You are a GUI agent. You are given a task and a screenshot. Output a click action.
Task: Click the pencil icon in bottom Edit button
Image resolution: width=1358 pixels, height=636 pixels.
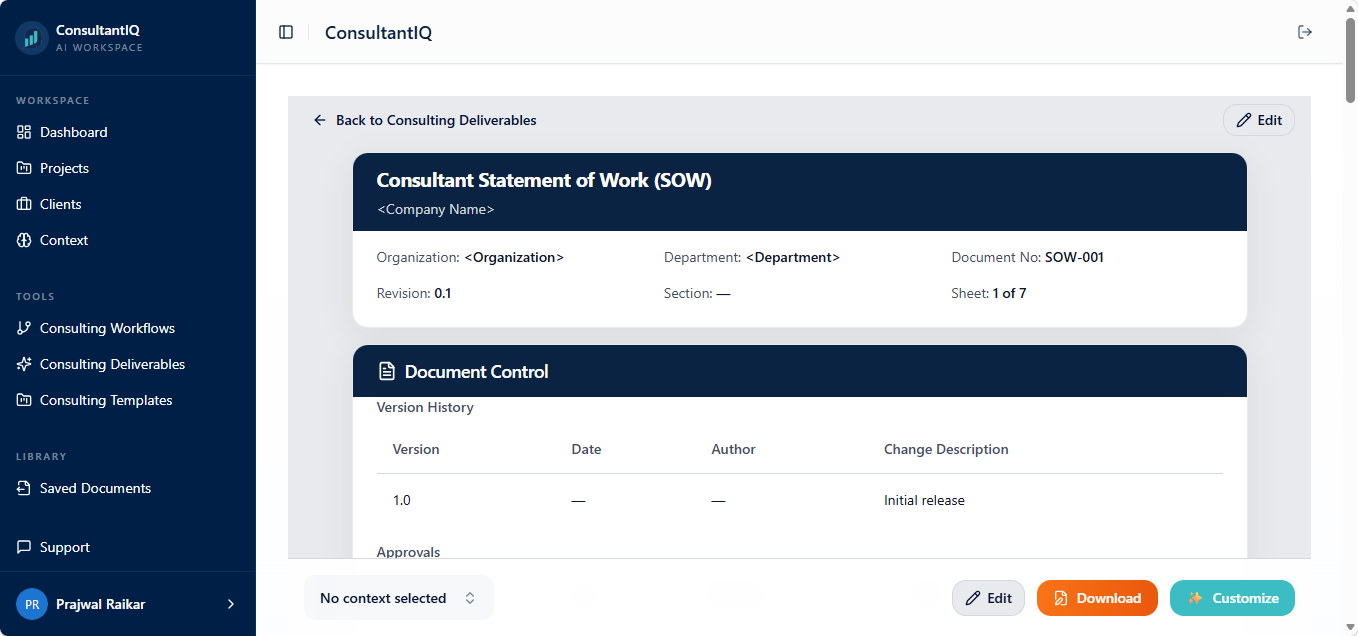coord(973,598)
